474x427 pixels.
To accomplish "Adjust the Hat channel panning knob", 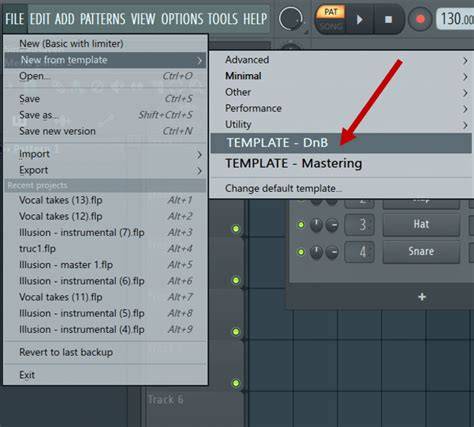I will (316, 225).
